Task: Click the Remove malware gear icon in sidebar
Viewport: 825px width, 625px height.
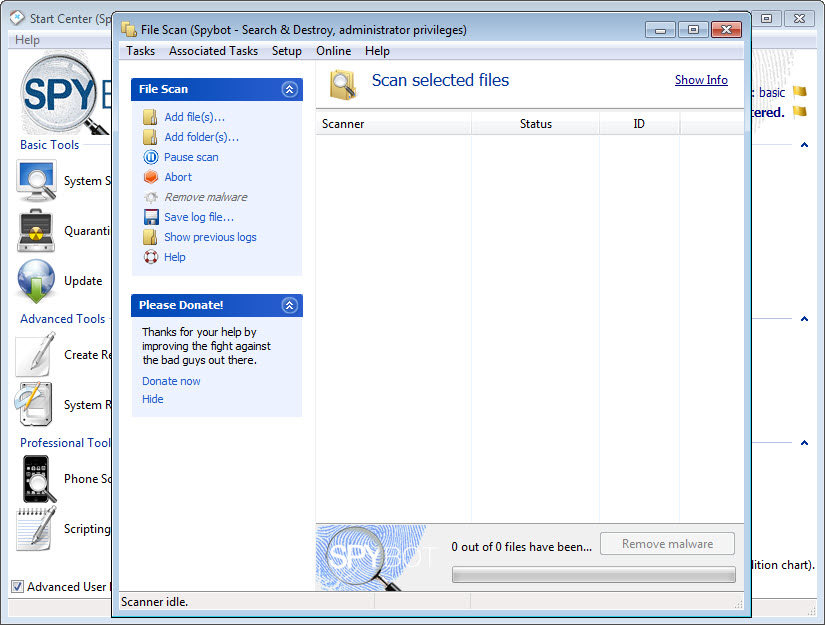Action: click(x=150, y=197)
